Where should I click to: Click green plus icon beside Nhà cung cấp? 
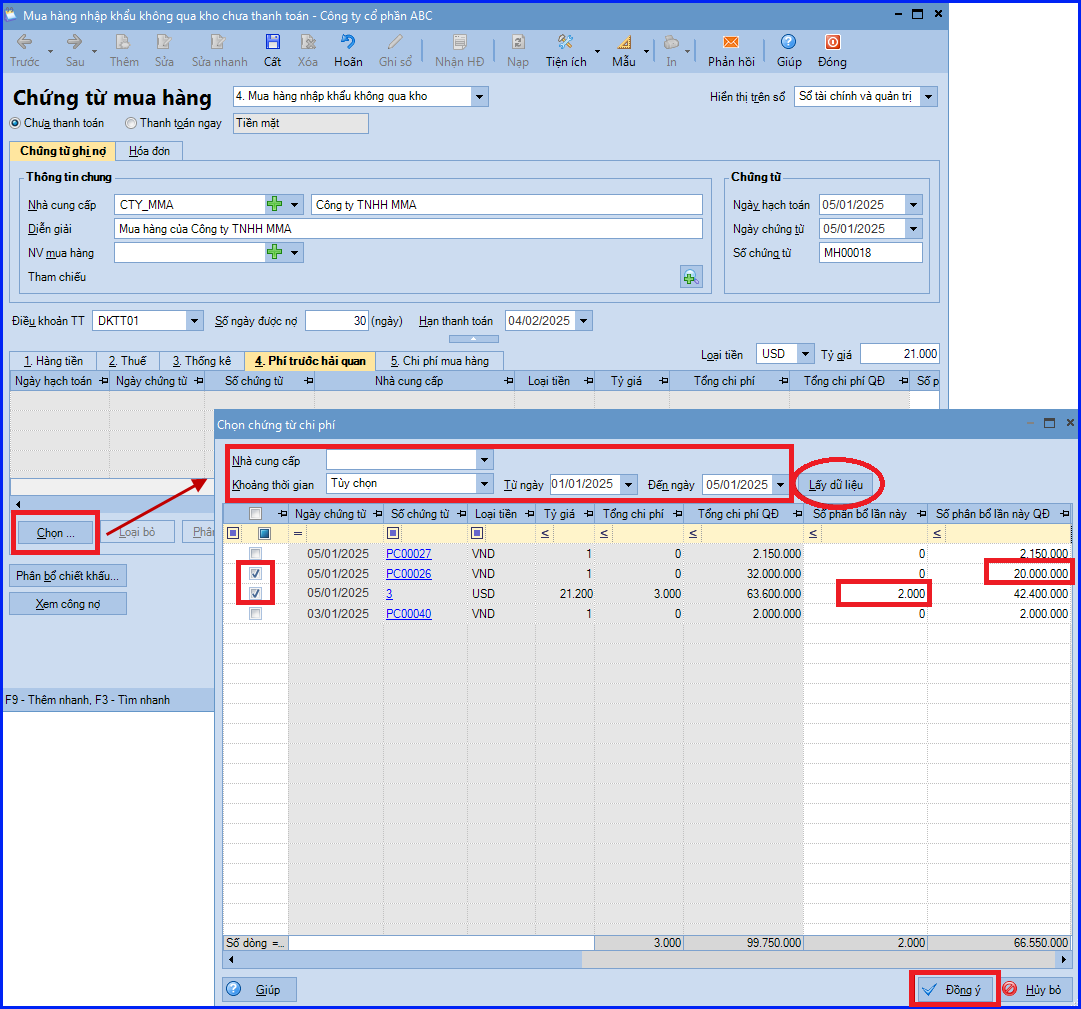pyautogui.click(x=274, y=205)
